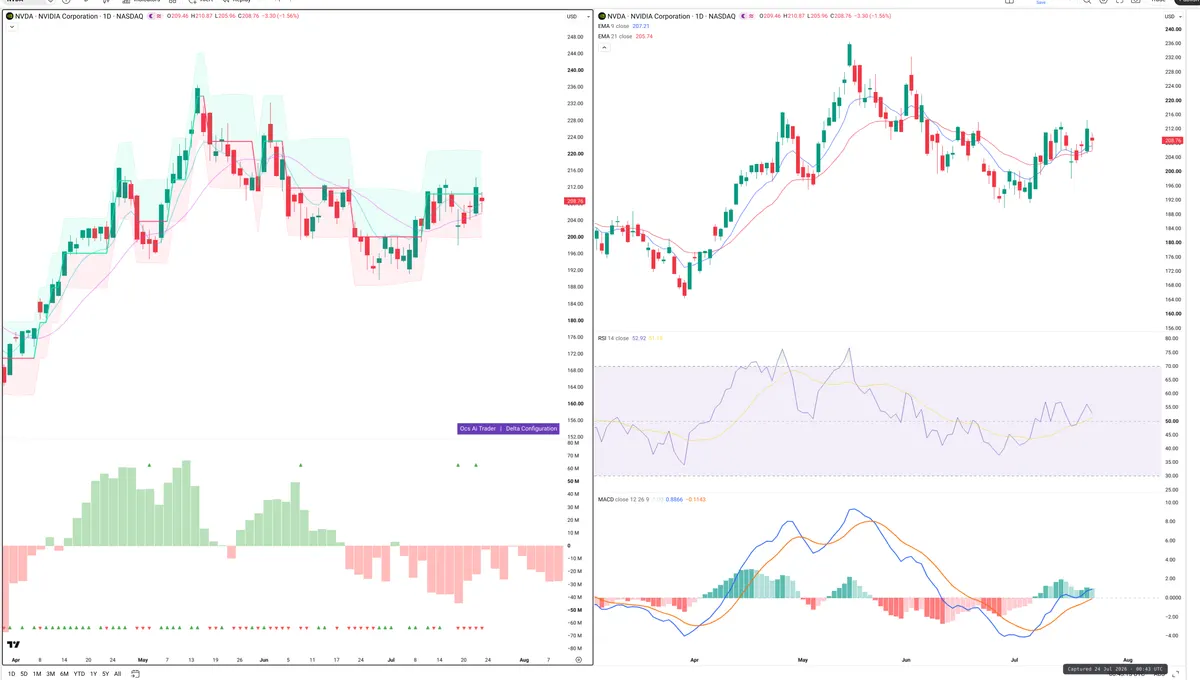Click the red 208.76 price label on left chart
Screen dimensions: 1200x680
pos(575,201)
